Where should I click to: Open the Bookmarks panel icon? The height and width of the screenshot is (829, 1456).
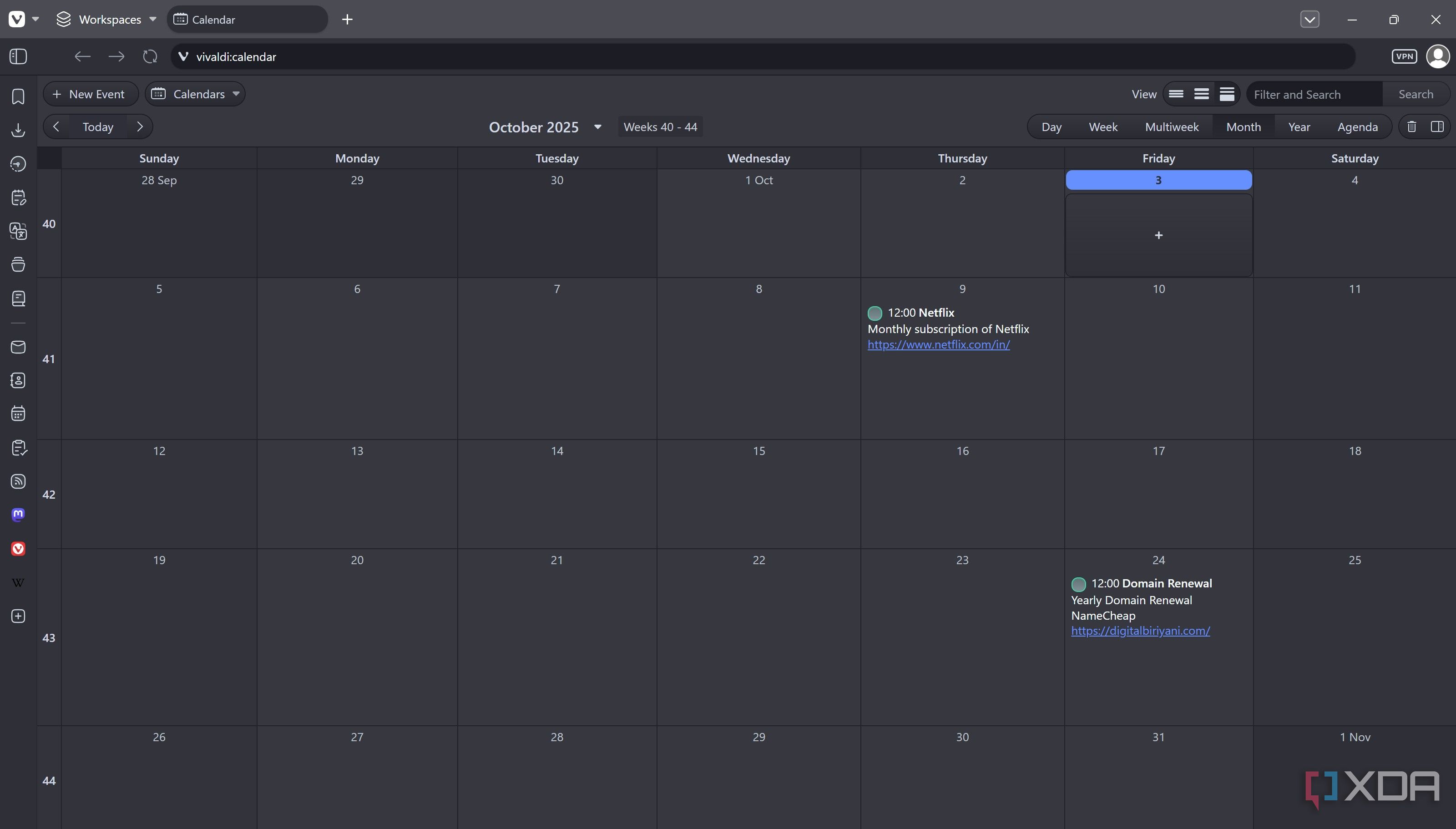click(x=18, y=96)
